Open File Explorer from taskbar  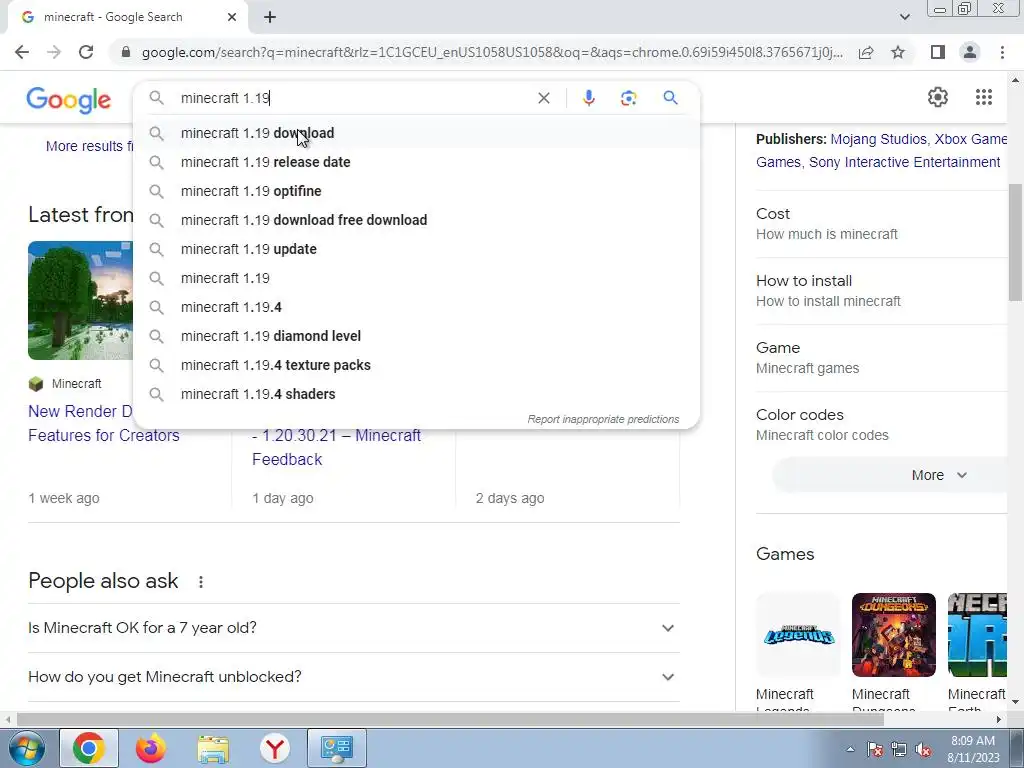pyautogui.click(x=213, y=748)
